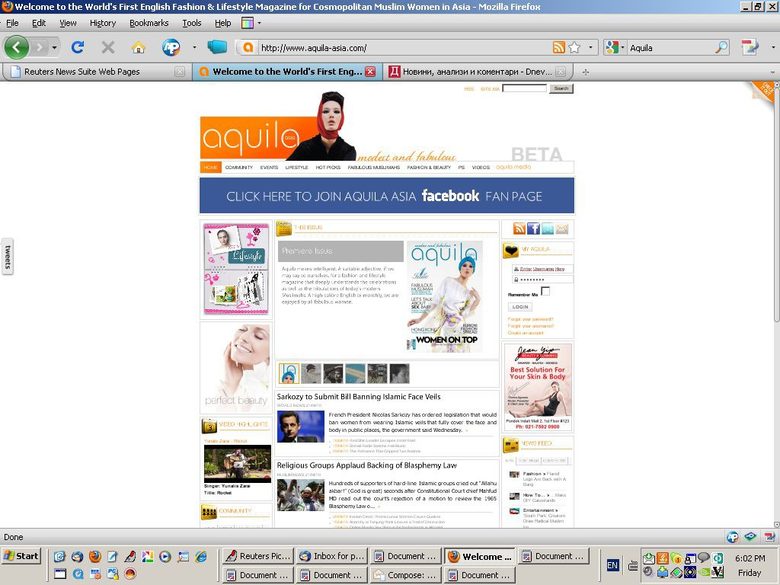The width and height of the screenshot is (780, 585).
Task: Close the Dnevnik tab with its X
Action: (x=561, y=72)
